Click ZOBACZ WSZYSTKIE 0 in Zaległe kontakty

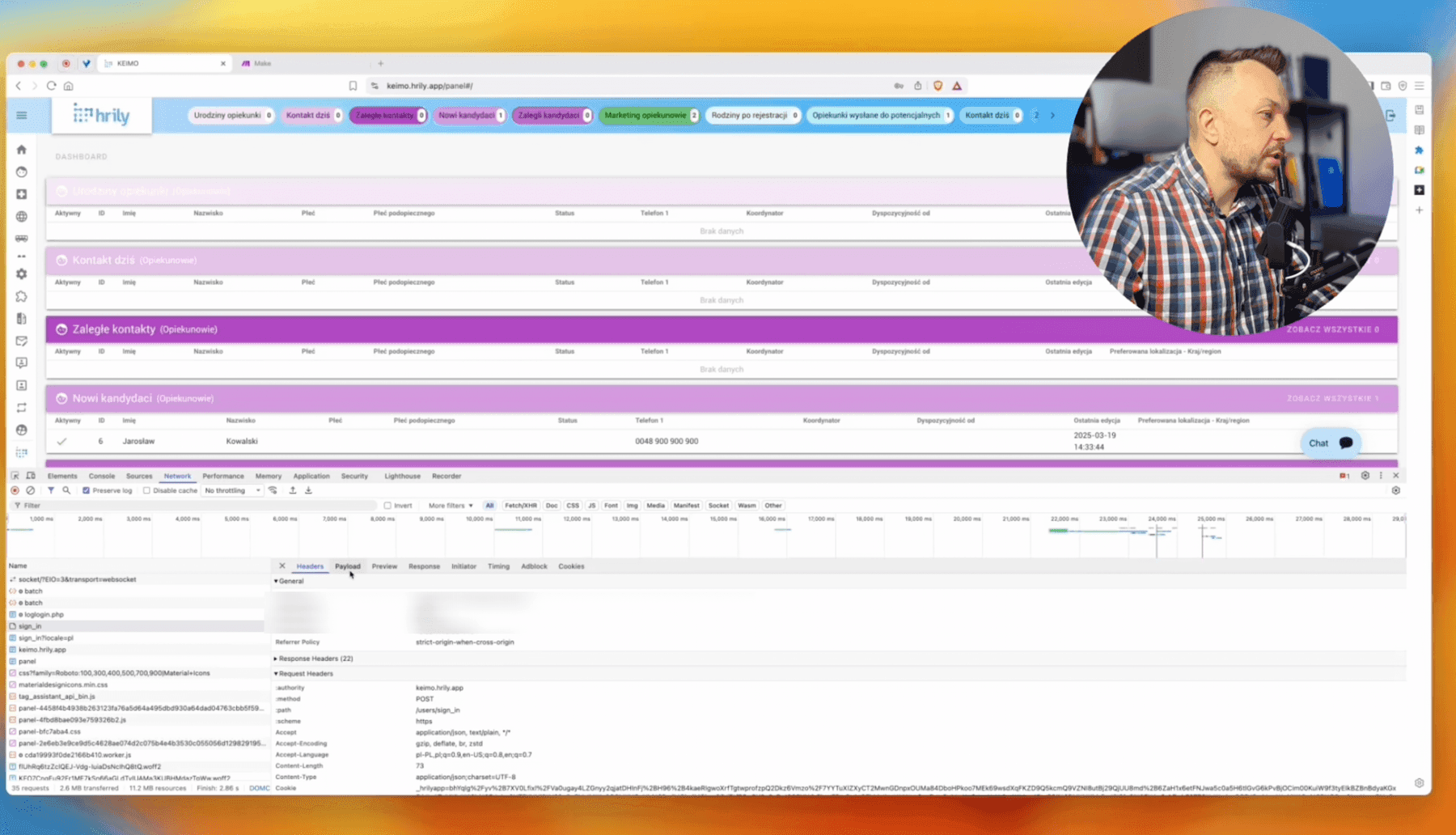click(1333, 329)
